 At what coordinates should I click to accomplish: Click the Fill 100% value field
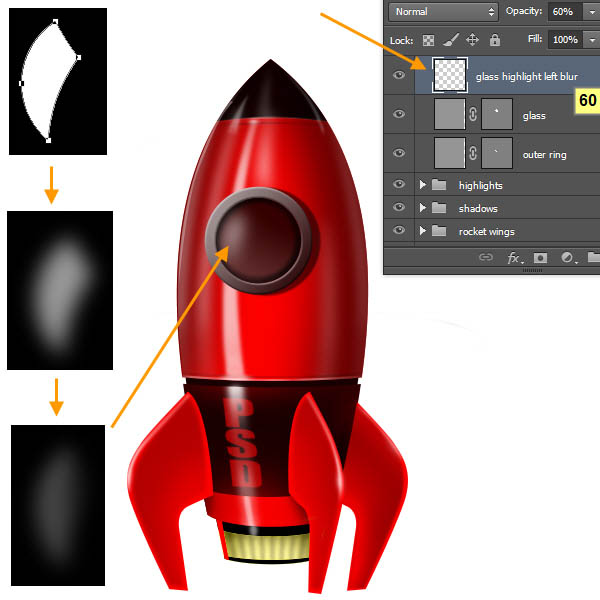(565, 40)
